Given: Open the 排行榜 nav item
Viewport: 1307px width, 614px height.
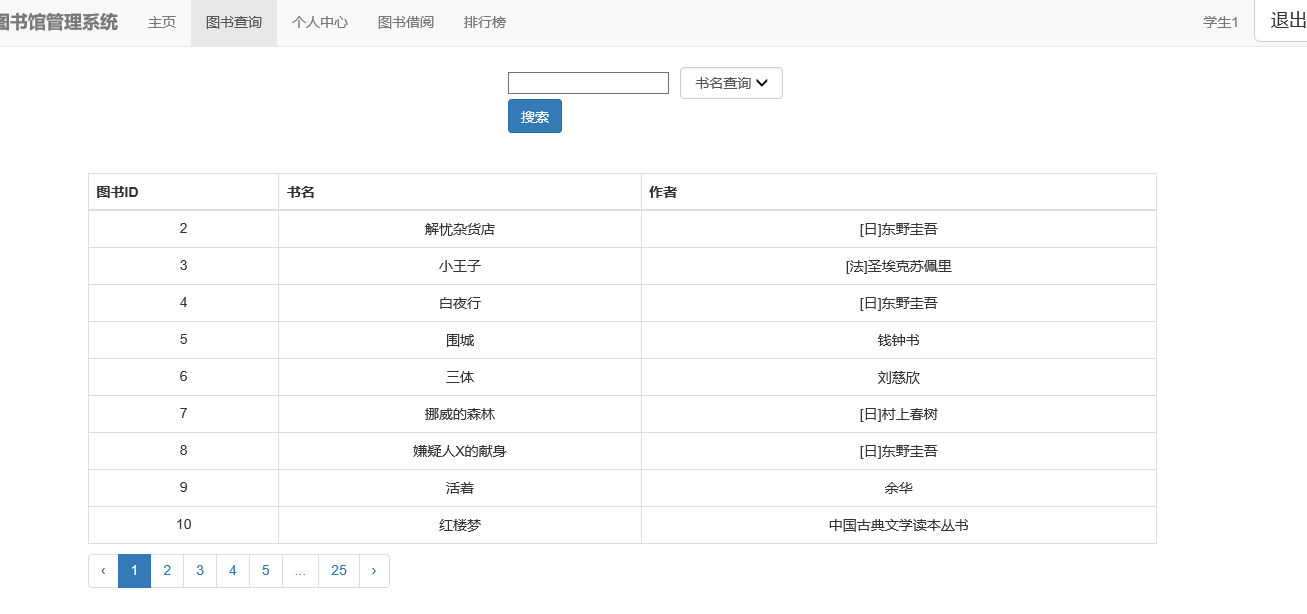Looking at the screenshot, I should [485, 22].
